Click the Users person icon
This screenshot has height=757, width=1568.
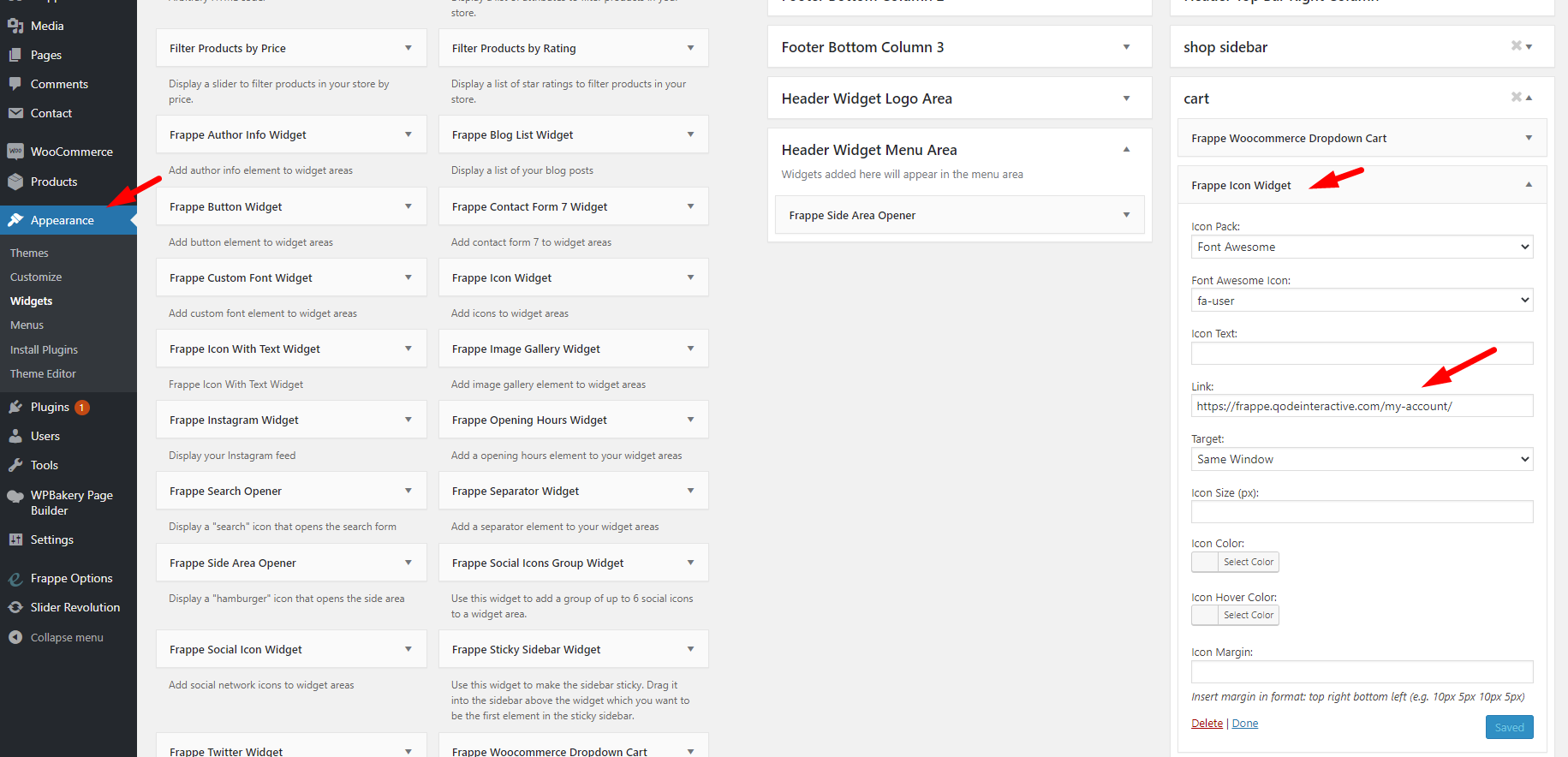click(15, 436)
